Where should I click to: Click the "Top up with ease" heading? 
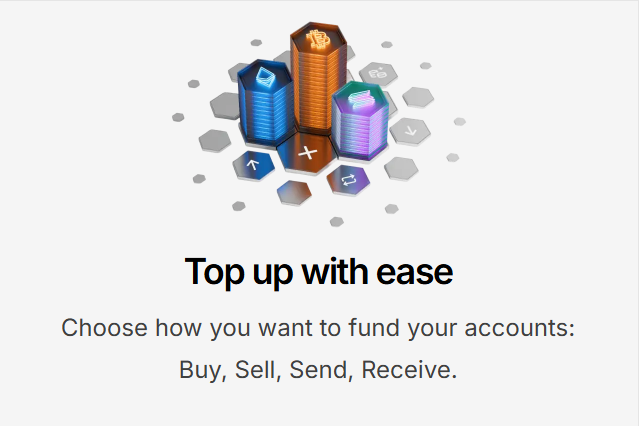point(319,272)
